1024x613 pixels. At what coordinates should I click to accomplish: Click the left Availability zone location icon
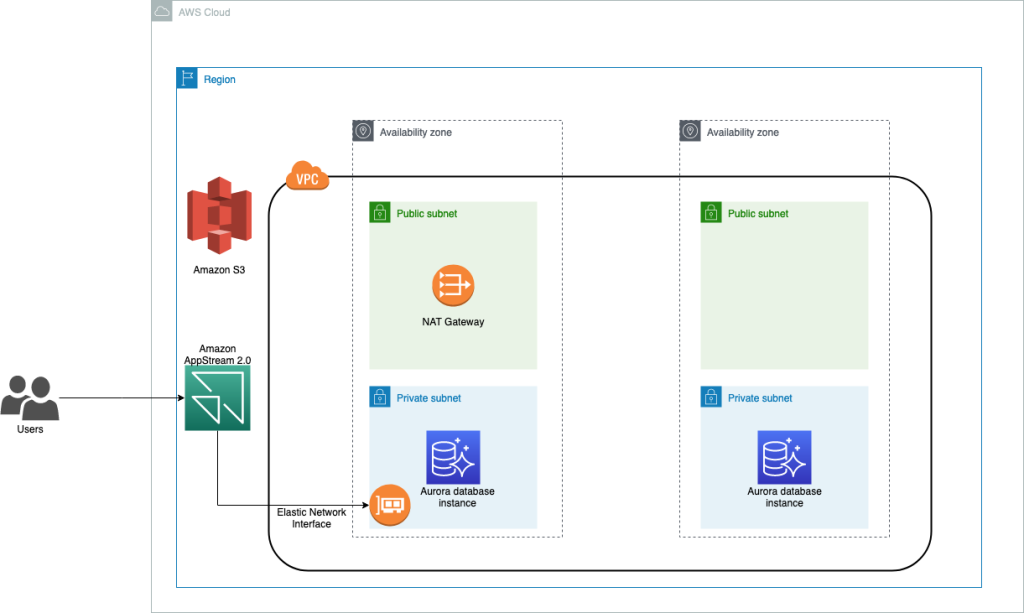click(x=362, y=129)
